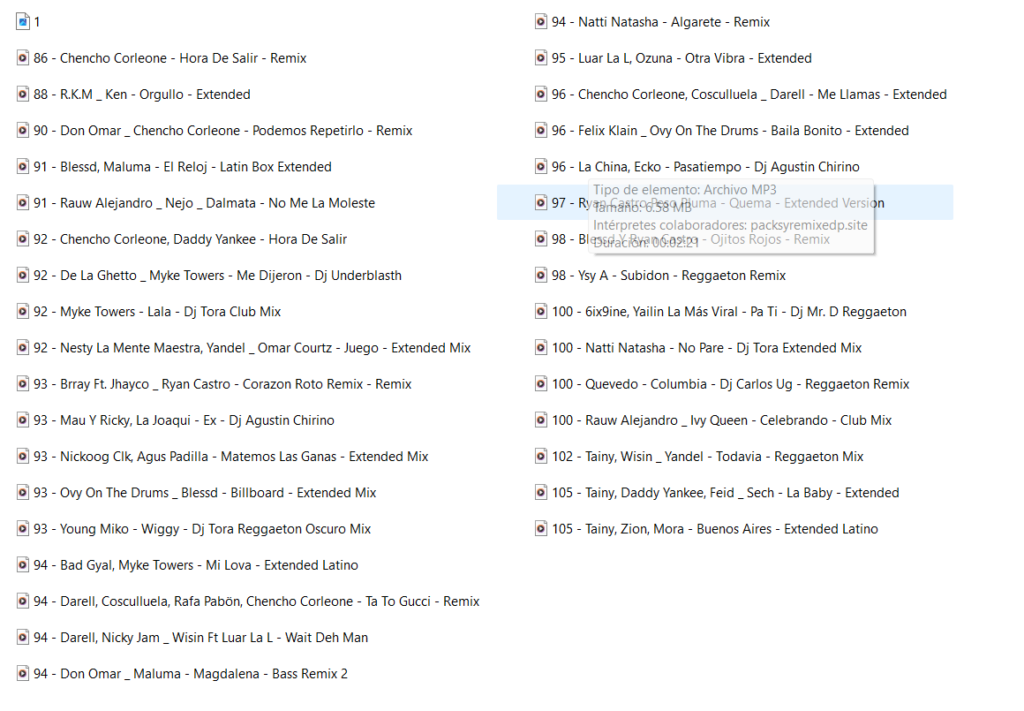
Task: Click the audio icon beside Lala Dj Tora Club Mix
Action: point(23,311)
